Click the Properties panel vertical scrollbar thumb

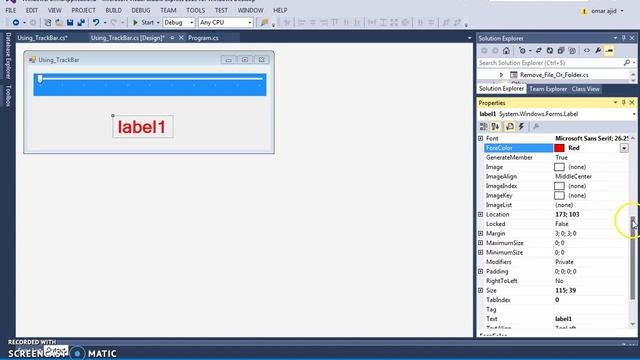point(633,257)
